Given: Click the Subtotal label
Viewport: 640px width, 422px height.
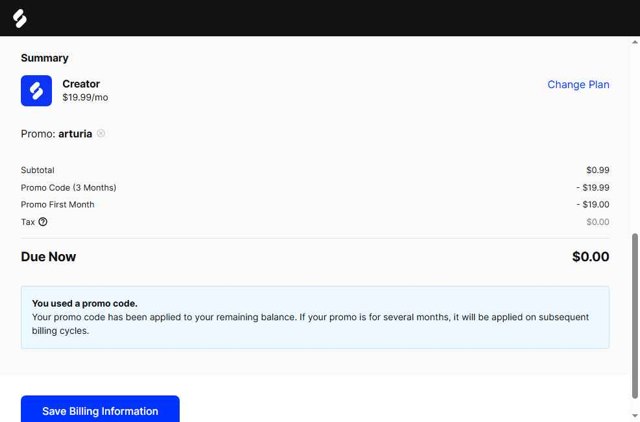Looking at the screenshot, I should pos(38,170).
